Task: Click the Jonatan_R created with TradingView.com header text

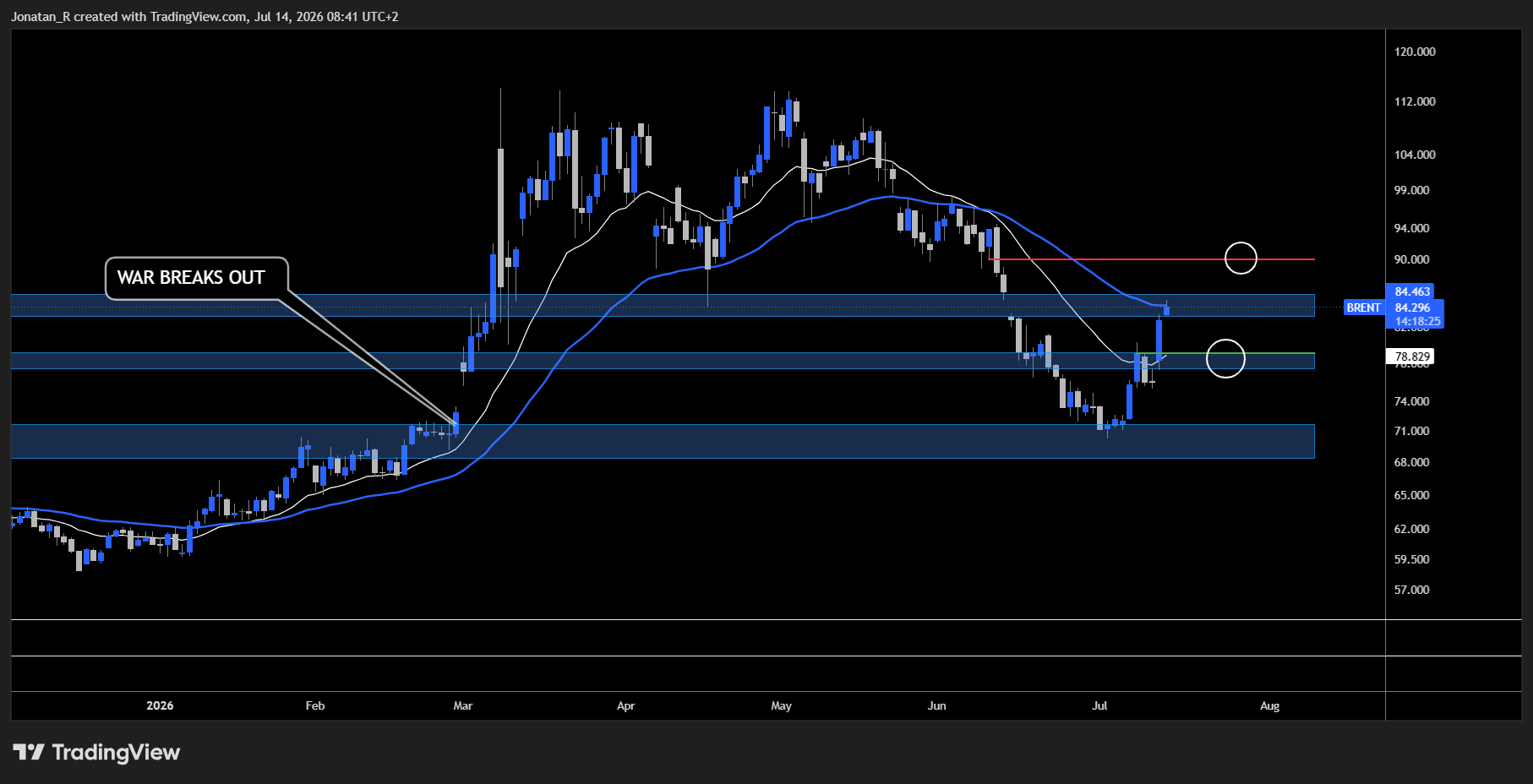Action: (205, 16)
